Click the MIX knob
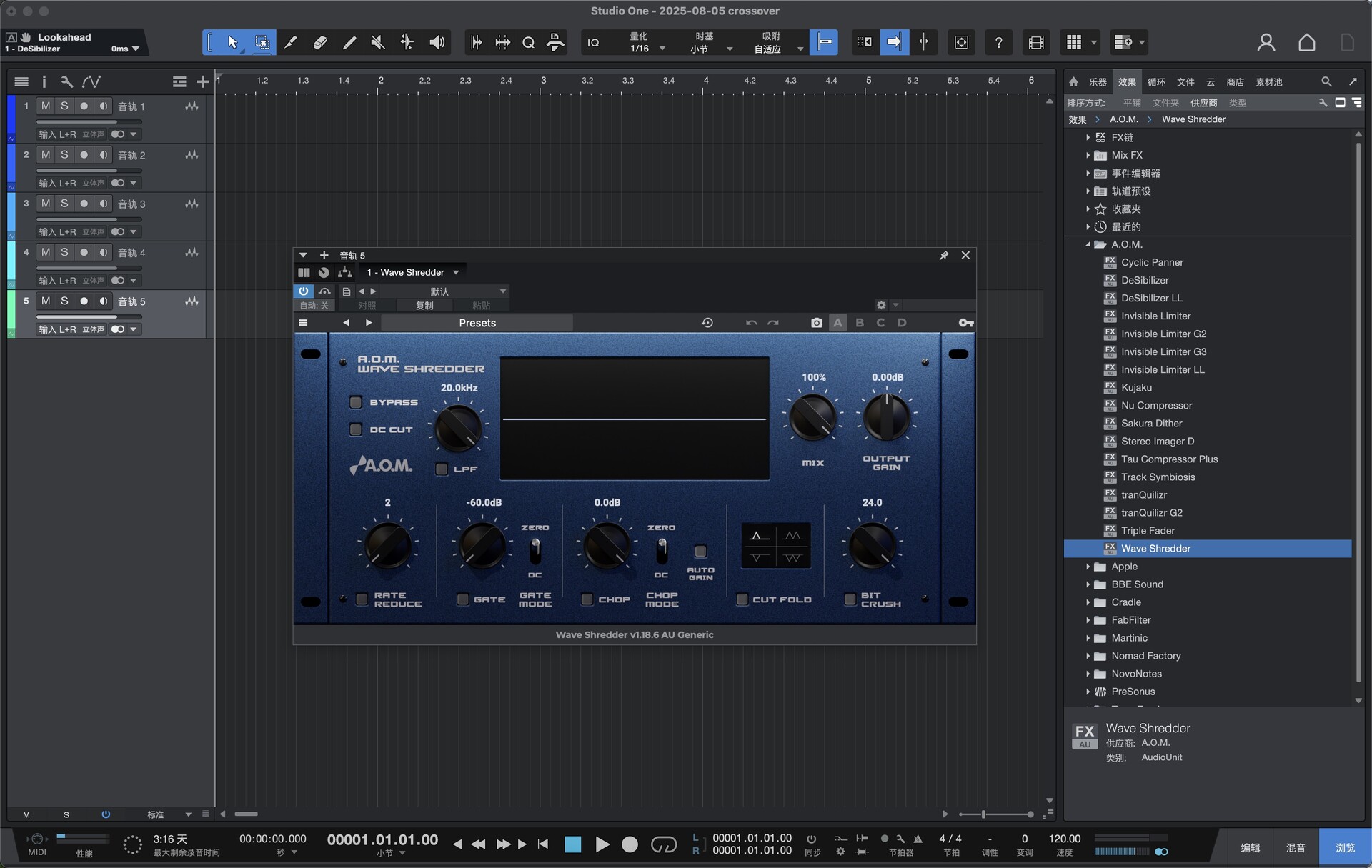 [812, 418]
